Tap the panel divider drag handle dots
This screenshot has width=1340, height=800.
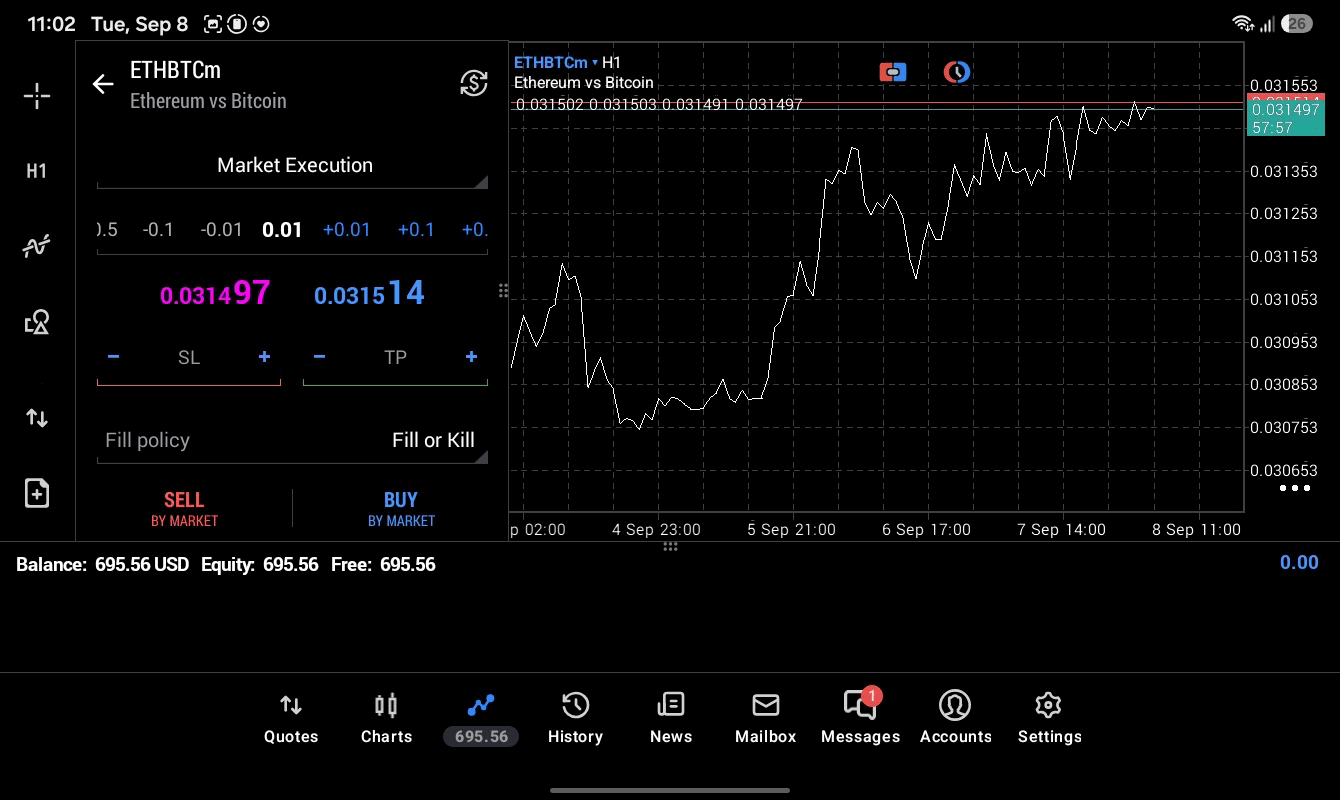pyautogui.click(x=503, y=291)
